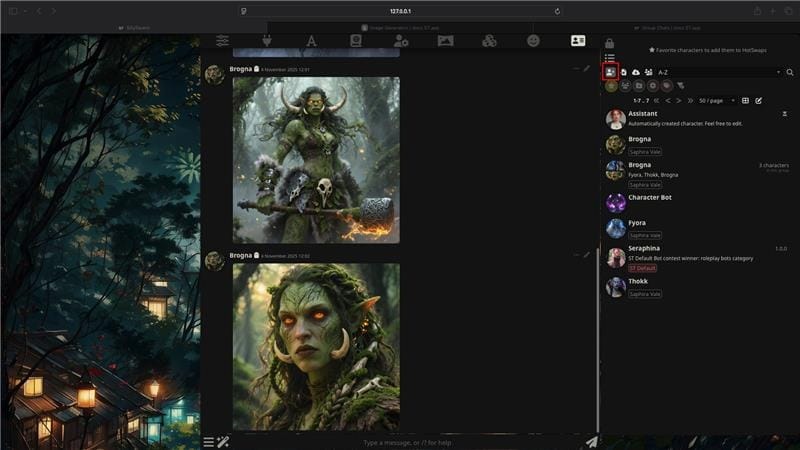Open the AI Response Configuration sliders panel

[222, 41]
